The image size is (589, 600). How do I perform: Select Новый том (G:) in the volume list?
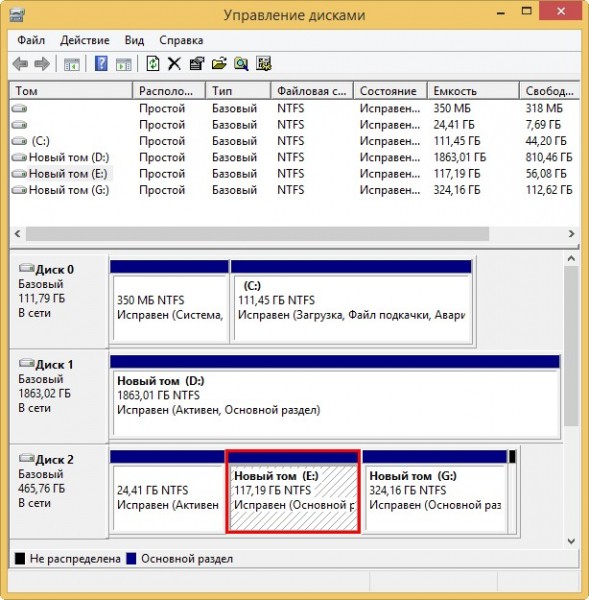[69, 190]
